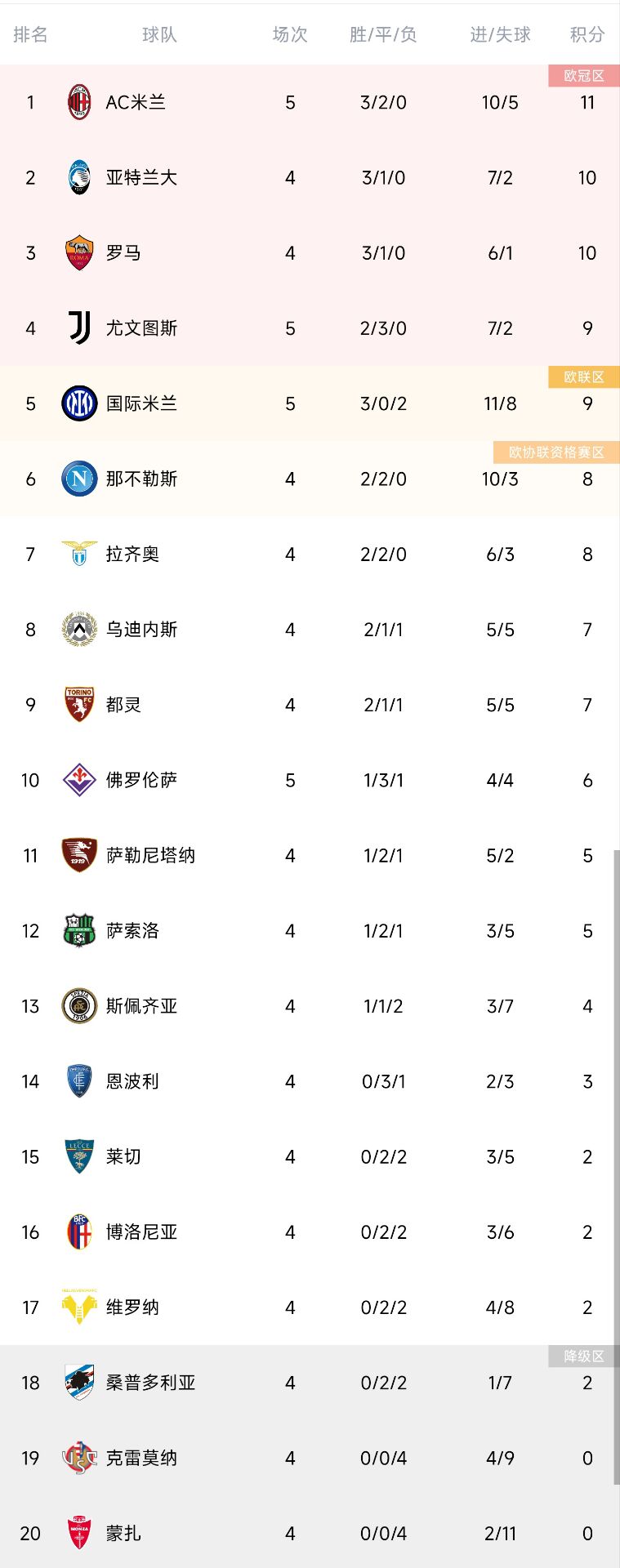Click the AC米兰 club crest
This screenshot has width=620, height=1568.
pyautogui.click(x=79, y=102)
